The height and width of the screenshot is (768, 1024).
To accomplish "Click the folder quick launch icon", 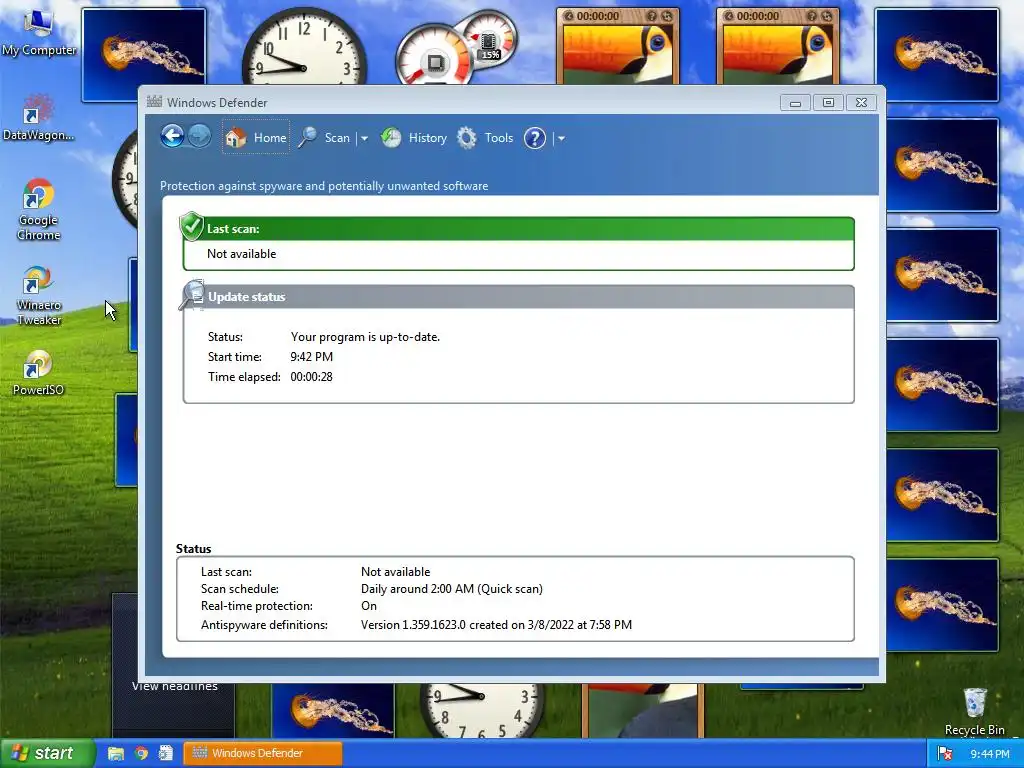I will point(116,753).
